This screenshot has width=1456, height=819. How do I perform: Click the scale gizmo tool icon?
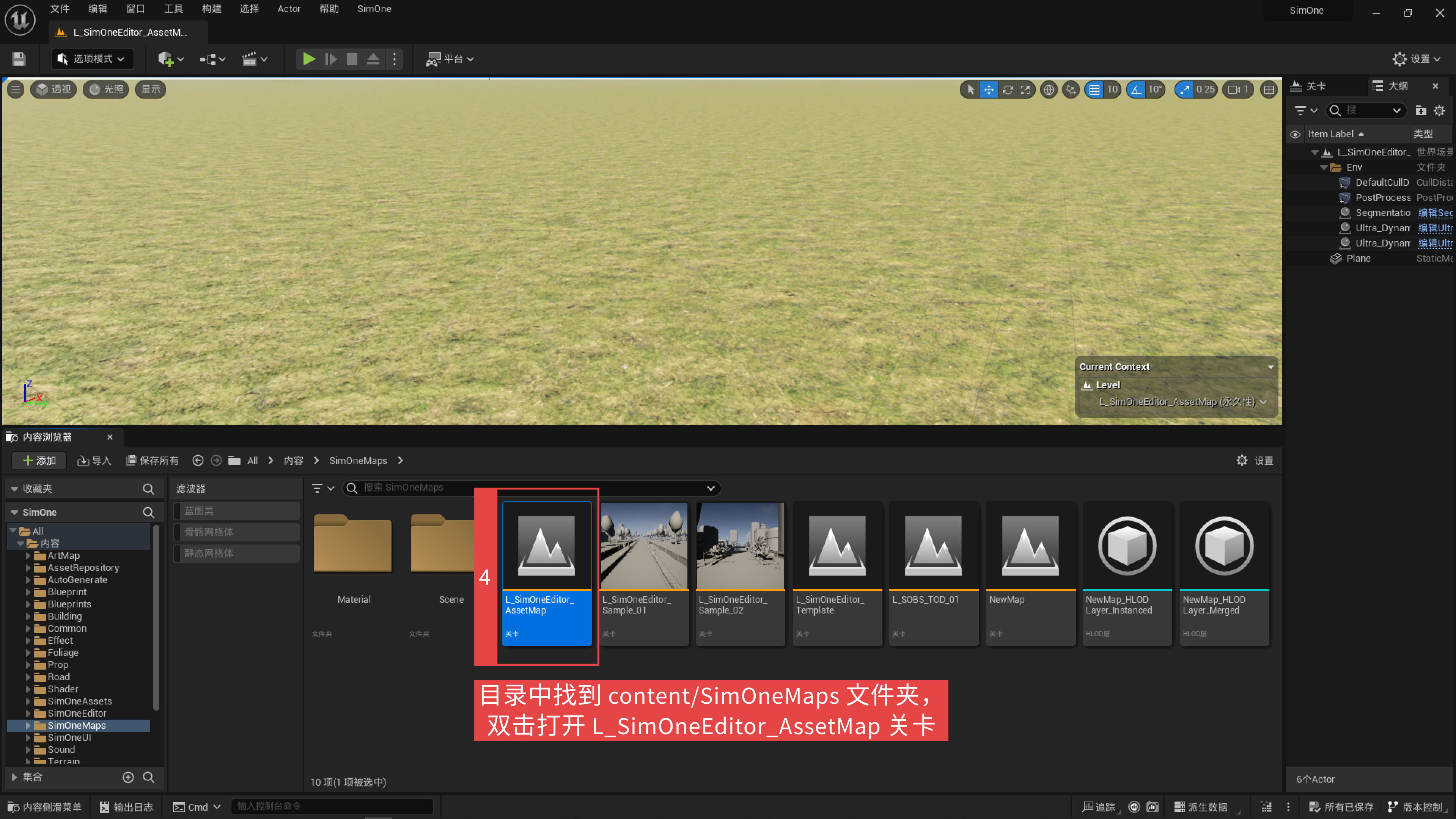[x=1025, y=89]
